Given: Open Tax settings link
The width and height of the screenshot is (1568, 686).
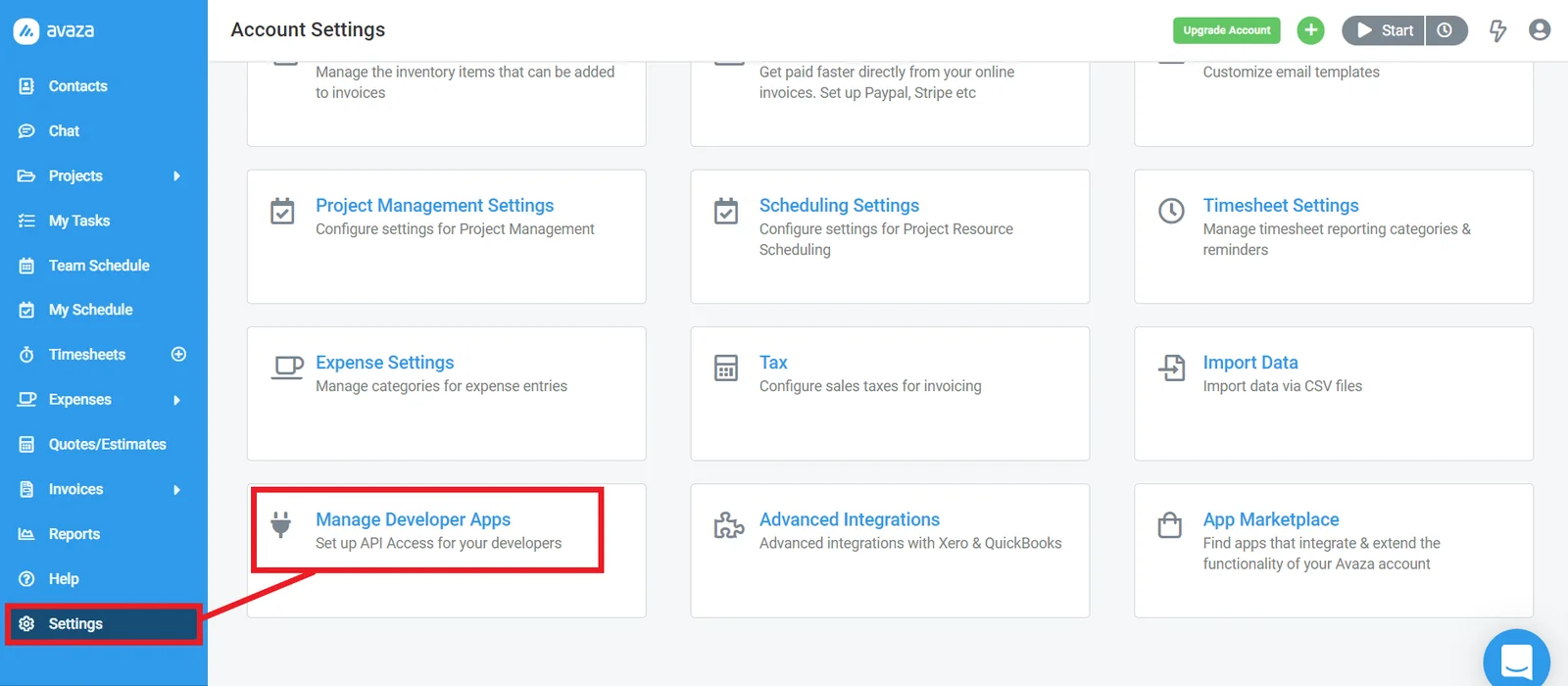Looking at the screenshot, I should pos(773,363).
